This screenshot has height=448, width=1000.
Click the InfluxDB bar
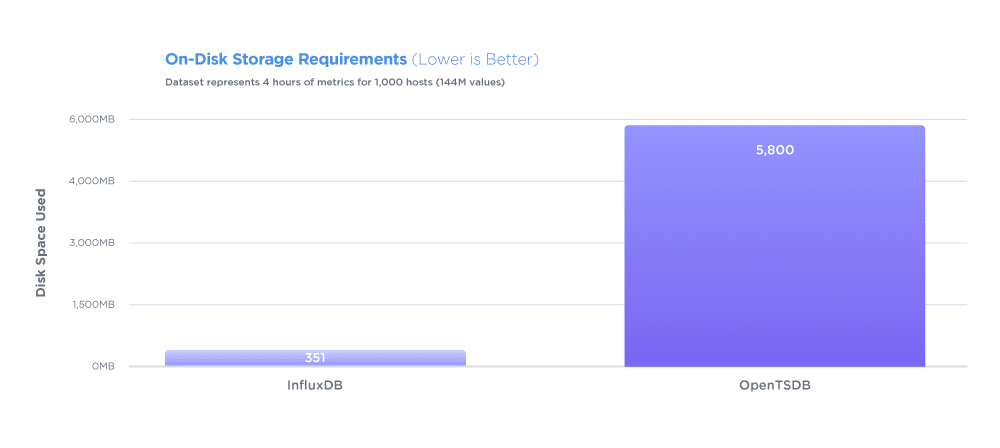pyautogui.click(x=315, y=358)
